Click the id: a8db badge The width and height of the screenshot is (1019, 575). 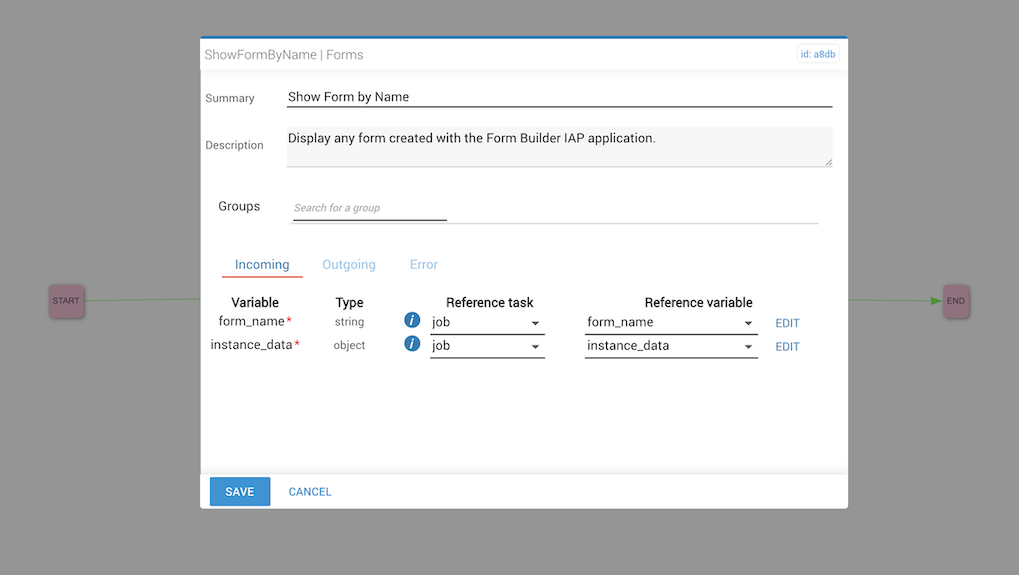coord(818,54)
